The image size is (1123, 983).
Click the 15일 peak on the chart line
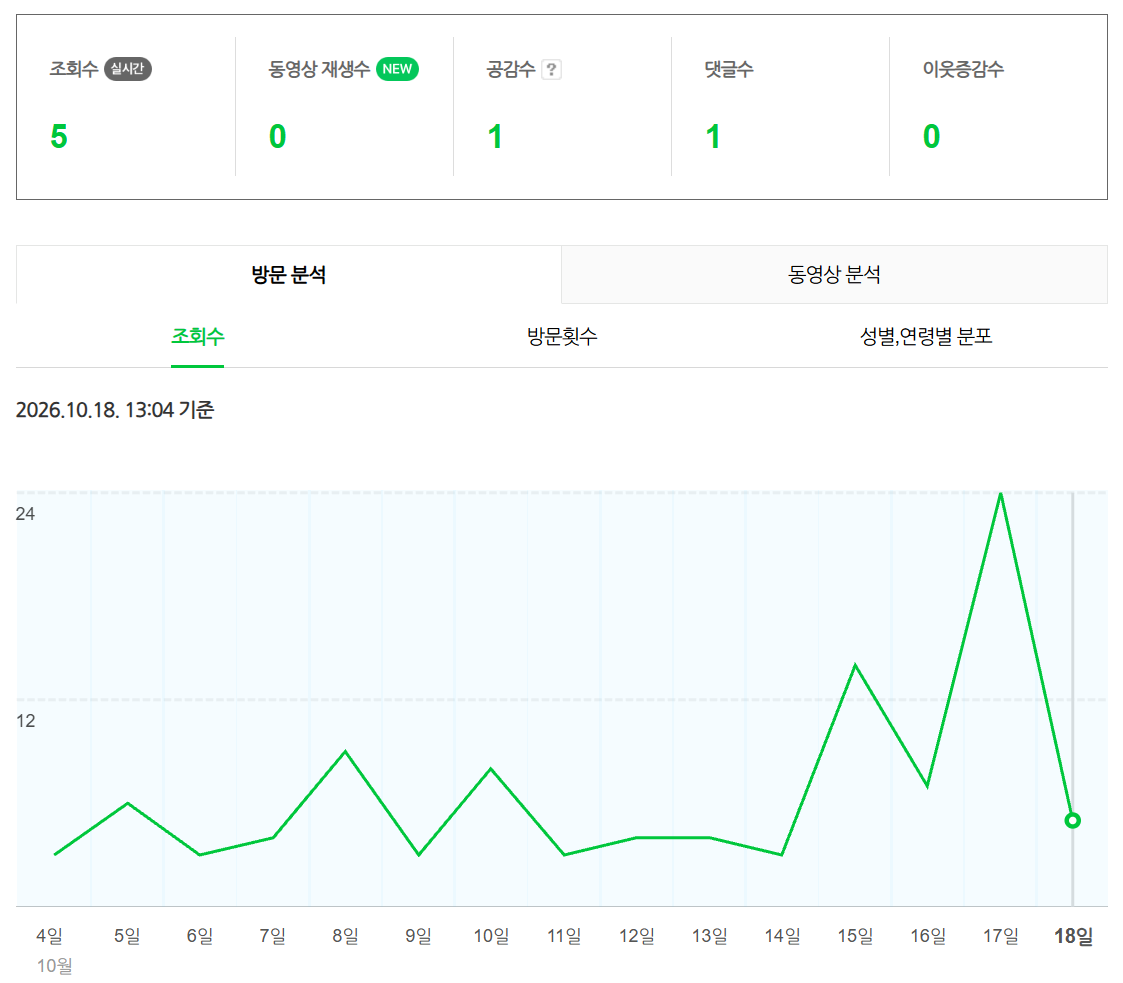tap(855, 666)
